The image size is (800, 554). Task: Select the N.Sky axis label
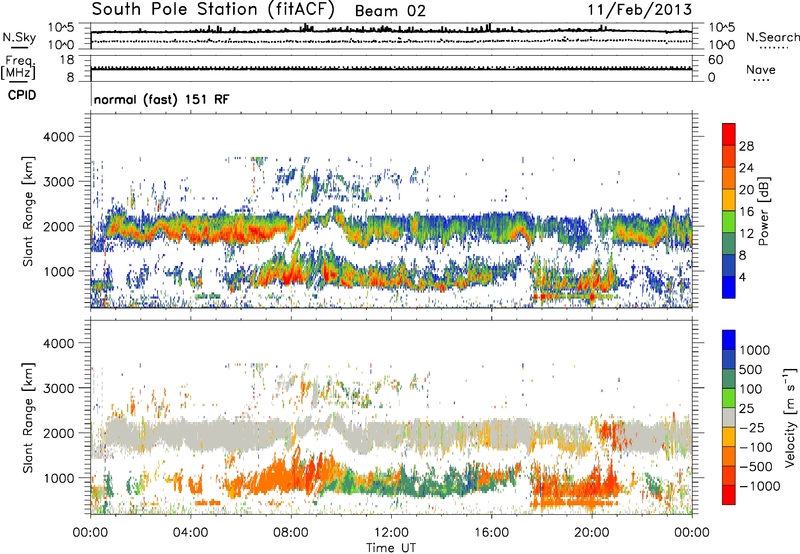click(x=19, y=37)
